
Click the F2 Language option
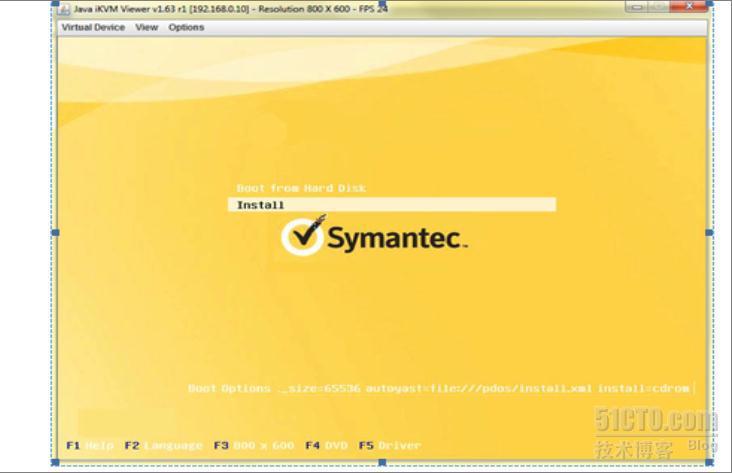(x=163, y=445)
